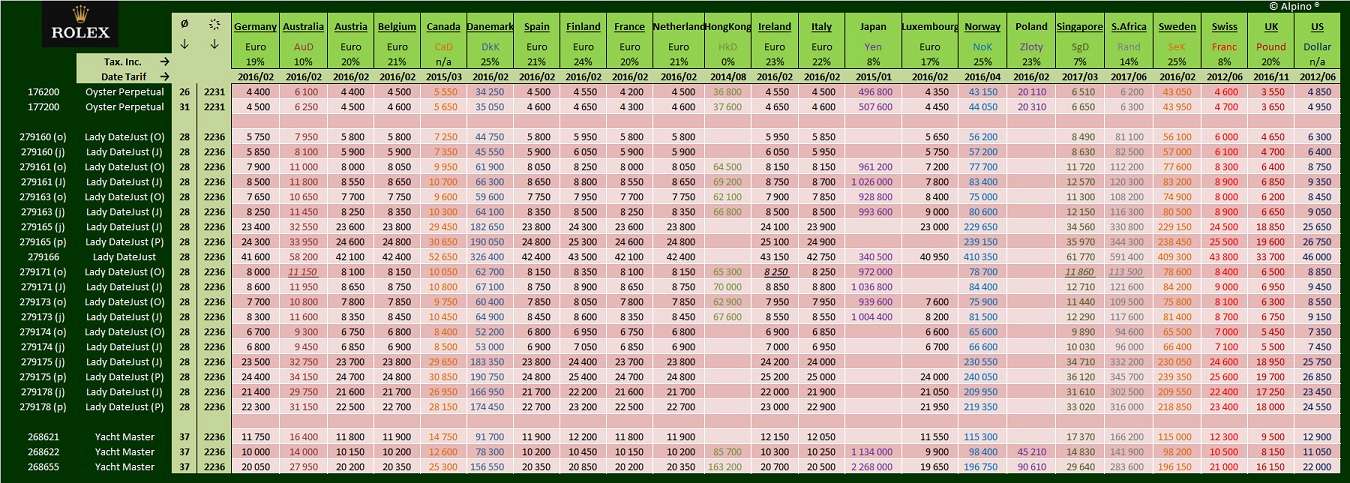Select the Poland column header
Viewport: 1350px width, 483px height.
tap(1031, 27)
